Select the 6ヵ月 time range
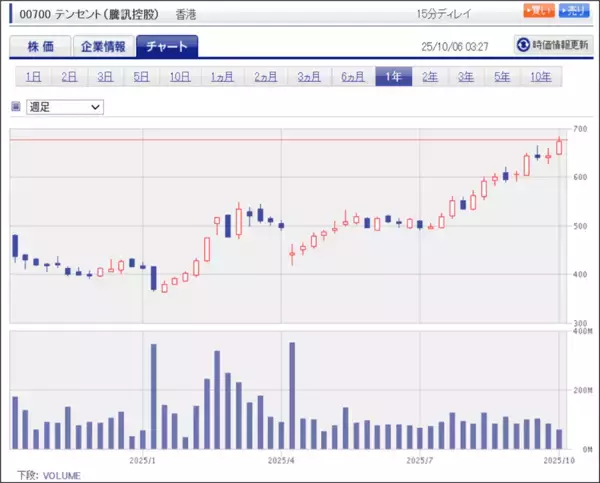Image resolution: width=600 pixels, height=483 pixels. (x=351, y=77)
